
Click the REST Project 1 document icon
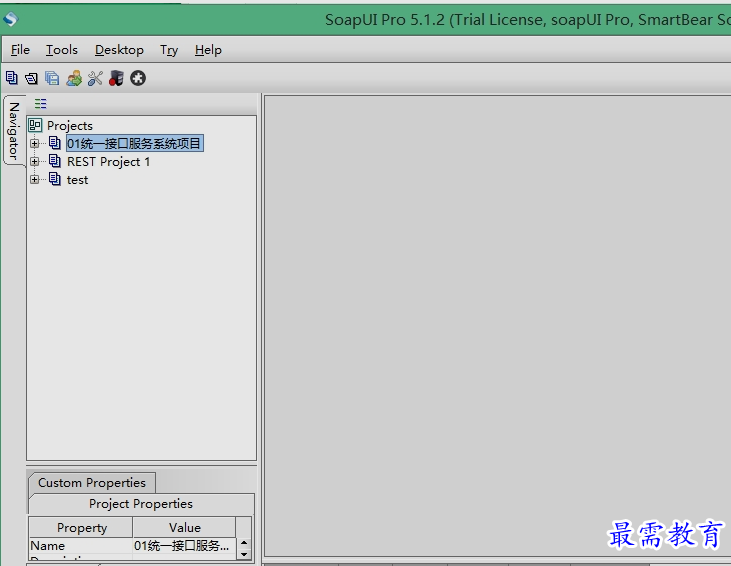55,161
